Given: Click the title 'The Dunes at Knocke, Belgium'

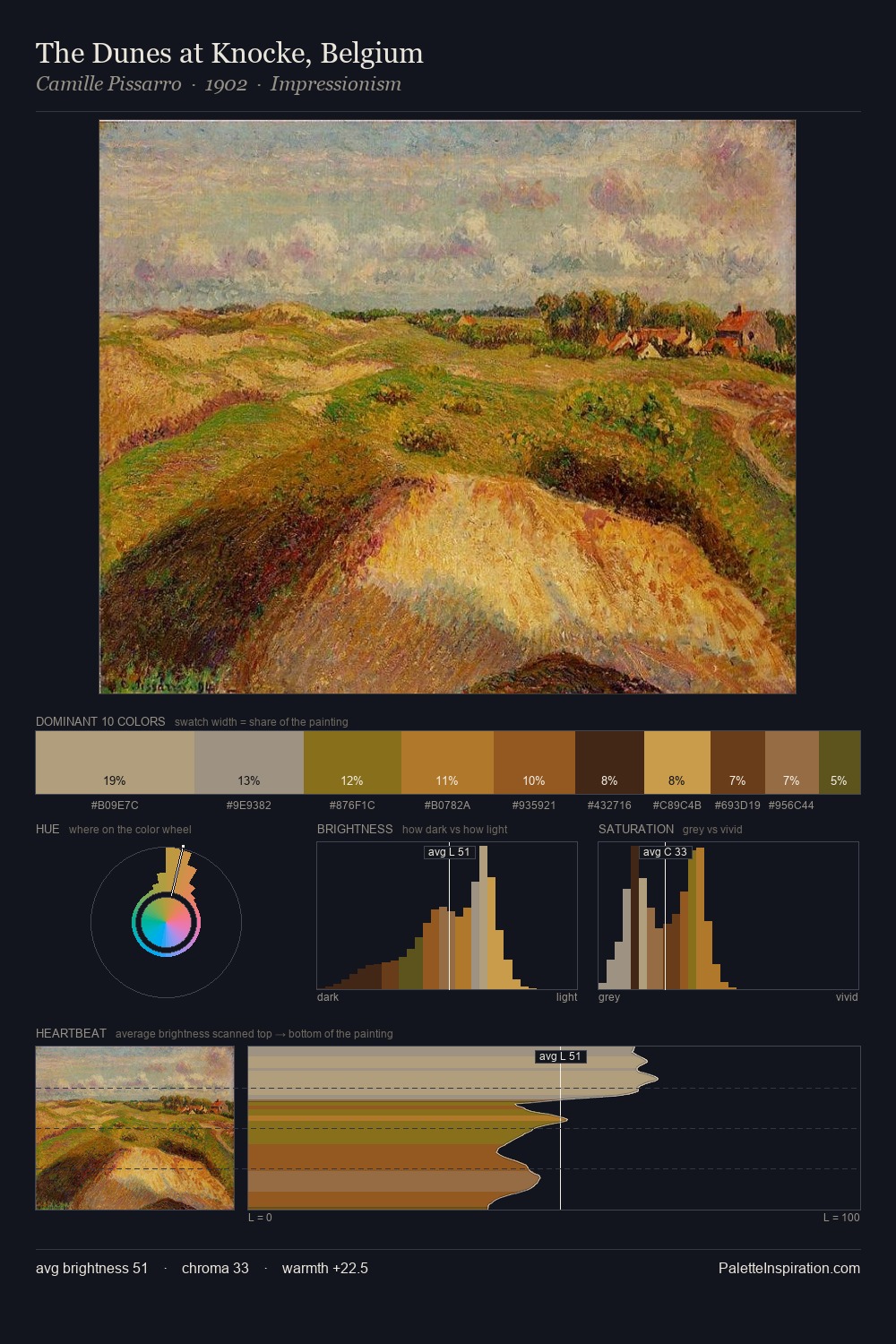Looking at the screenshot, I should click(x=229, y=53).
